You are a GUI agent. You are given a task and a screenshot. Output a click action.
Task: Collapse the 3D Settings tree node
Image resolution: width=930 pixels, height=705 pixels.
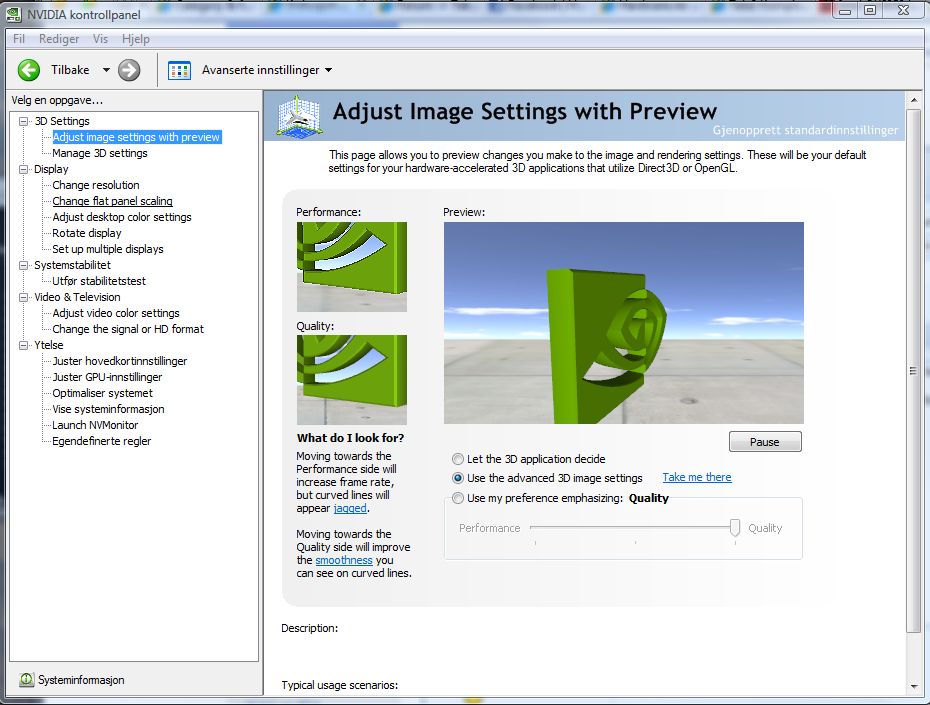(x=24, y=121)
